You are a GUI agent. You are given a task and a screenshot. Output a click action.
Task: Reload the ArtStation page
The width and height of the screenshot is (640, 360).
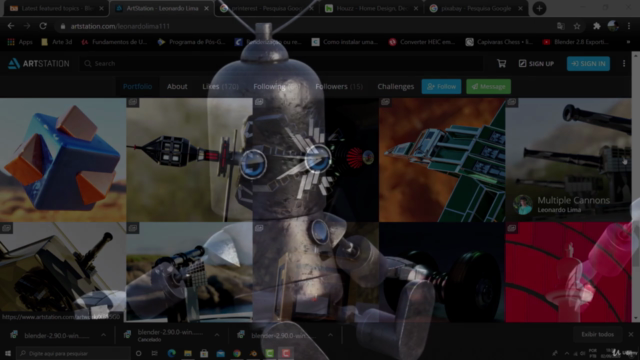pyautogui.click(x=43, y=26)
